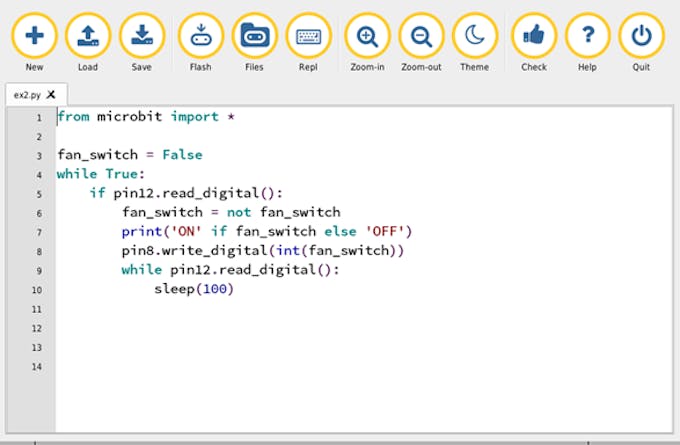Flash code onto the micro:bit
This screenshot has height=445, width=680.
pyautogui.click(x=201, y=37)
